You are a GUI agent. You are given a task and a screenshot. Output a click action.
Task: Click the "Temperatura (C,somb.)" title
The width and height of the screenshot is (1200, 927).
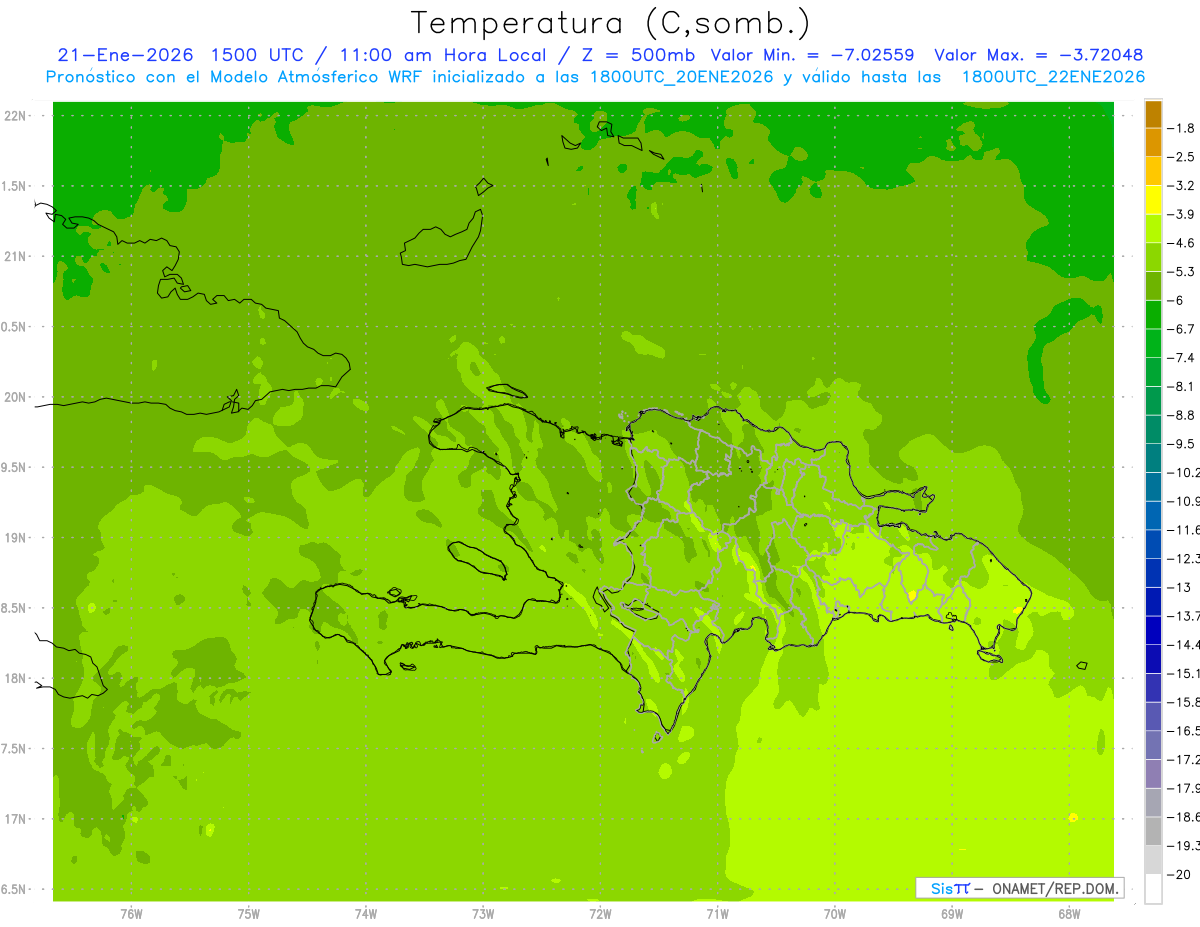[x=611, y=23]
